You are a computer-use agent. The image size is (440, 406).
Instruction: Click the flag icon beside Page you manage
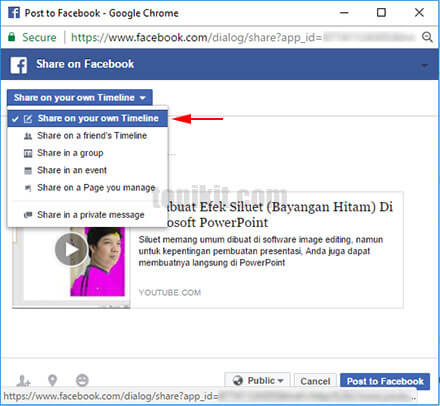pos(28,188)
